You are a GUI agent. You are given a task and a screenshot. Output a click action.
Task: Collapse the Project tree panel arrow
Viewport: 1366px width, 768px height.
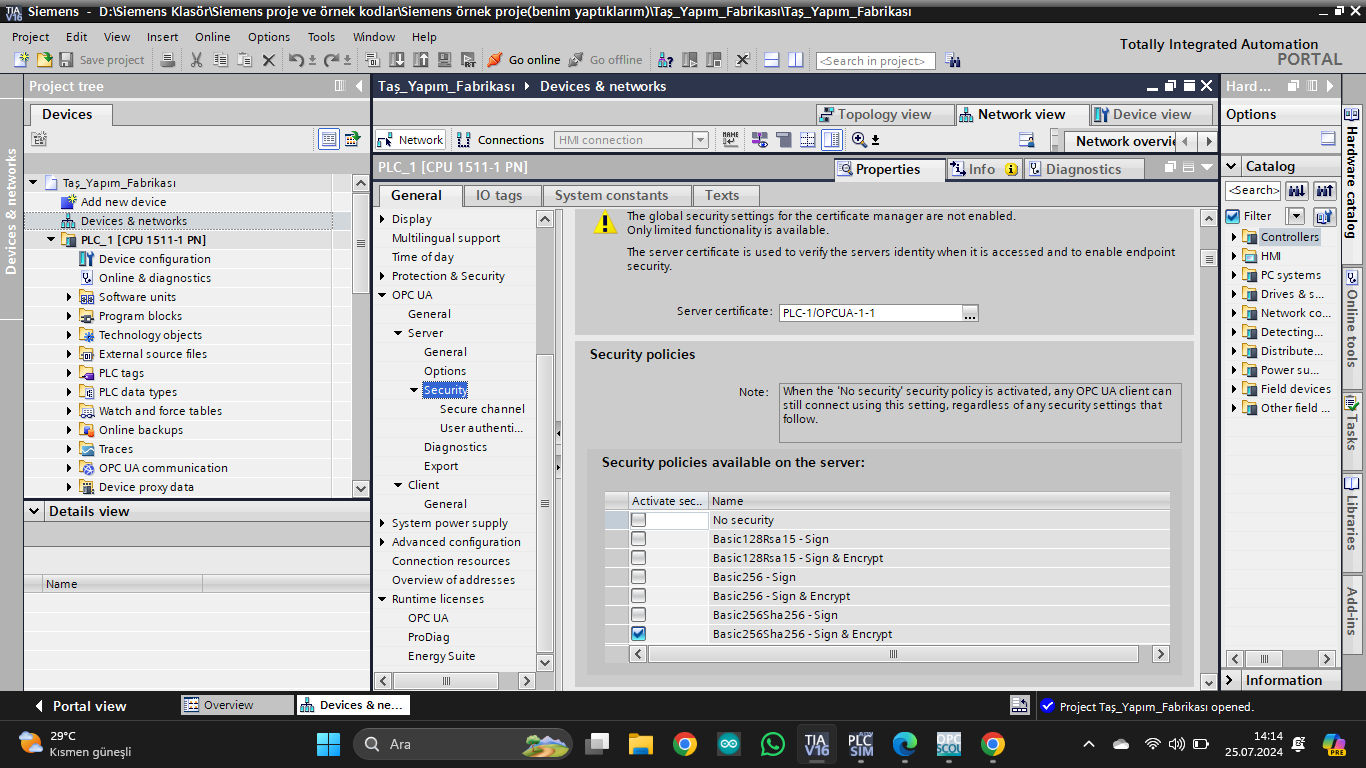[x=359, y=86]
